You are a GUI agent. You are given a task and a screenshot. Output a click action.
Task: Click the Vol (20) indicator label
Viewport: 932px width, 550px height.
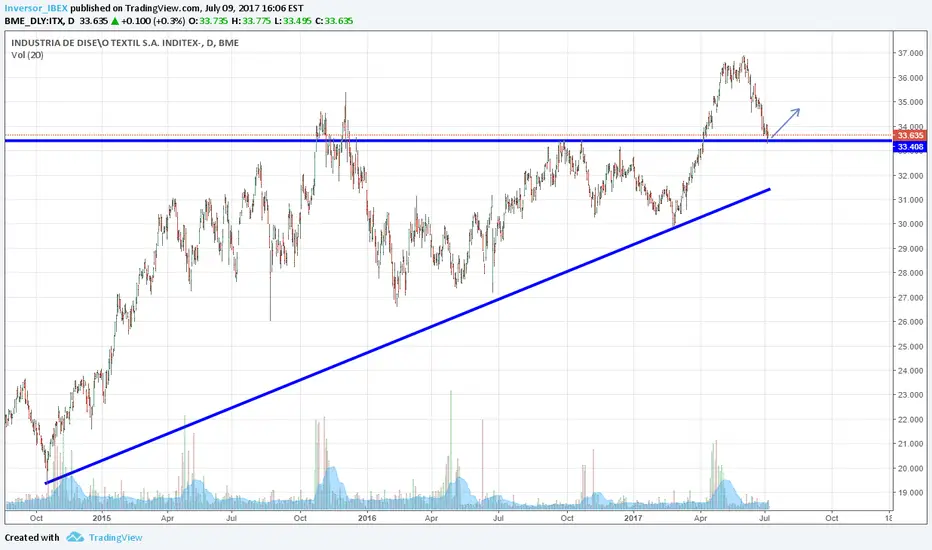27,55
